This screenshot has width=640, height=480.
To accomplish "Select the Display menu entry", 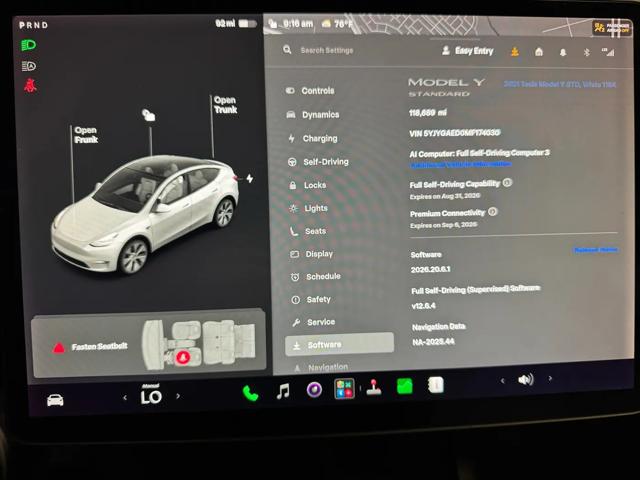I will [311, 254].
